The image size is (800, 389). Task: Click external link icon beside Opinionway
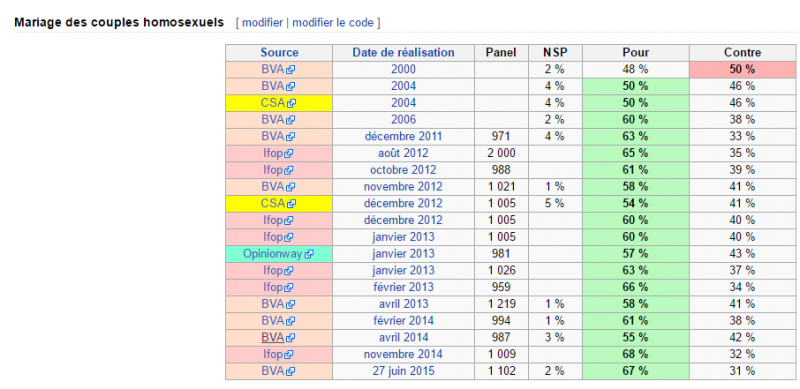[309, 254]
